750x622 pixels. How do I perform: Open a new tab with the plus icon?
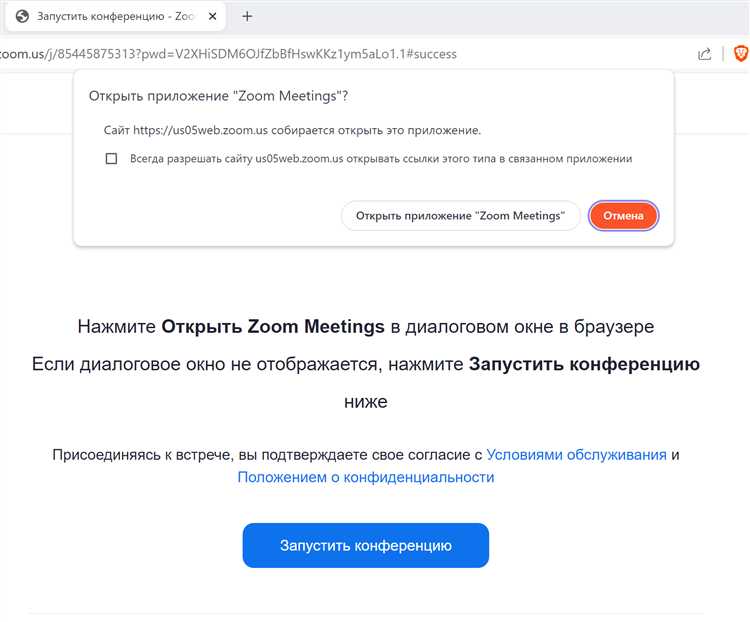click(247, 16)
